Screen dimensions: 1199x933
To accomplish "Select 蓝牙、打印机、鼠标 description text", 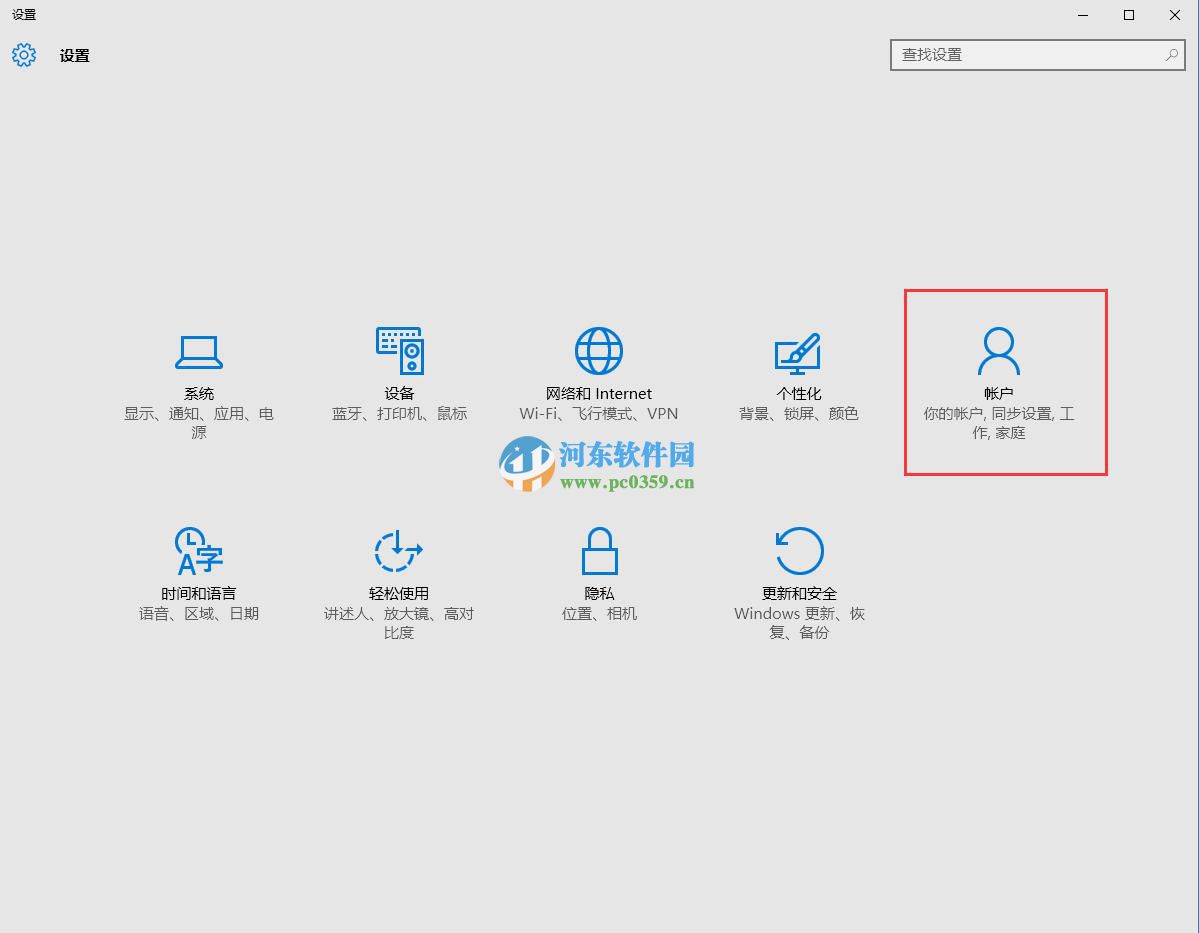I will (x=398, y=413).
